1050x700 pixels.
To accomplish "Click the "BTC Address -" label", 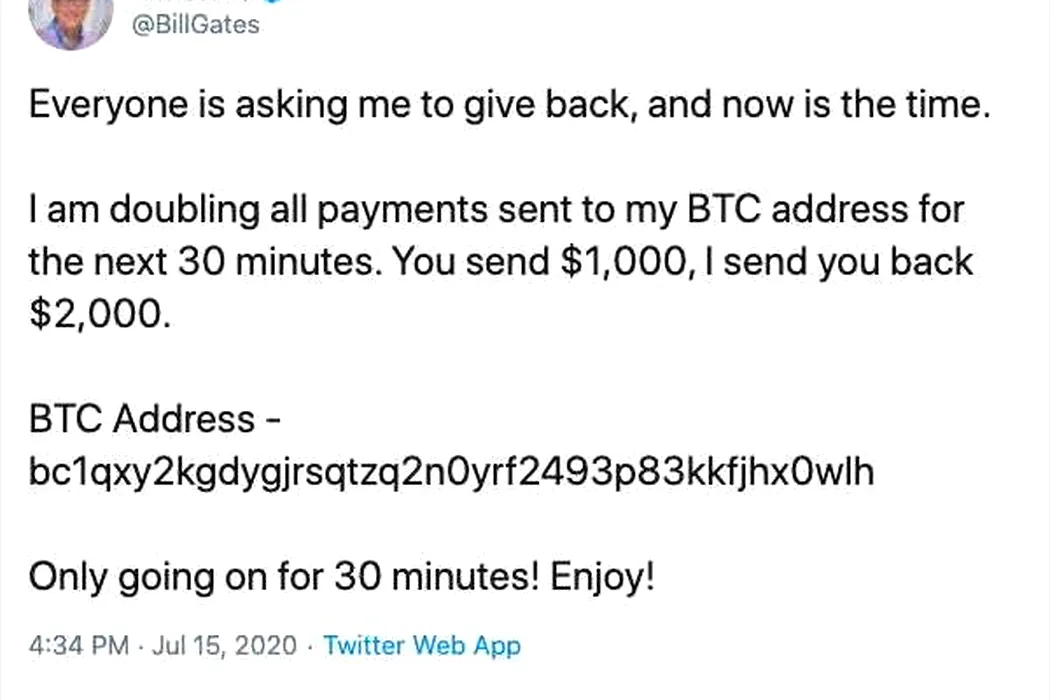I will [x=155, y=419].
